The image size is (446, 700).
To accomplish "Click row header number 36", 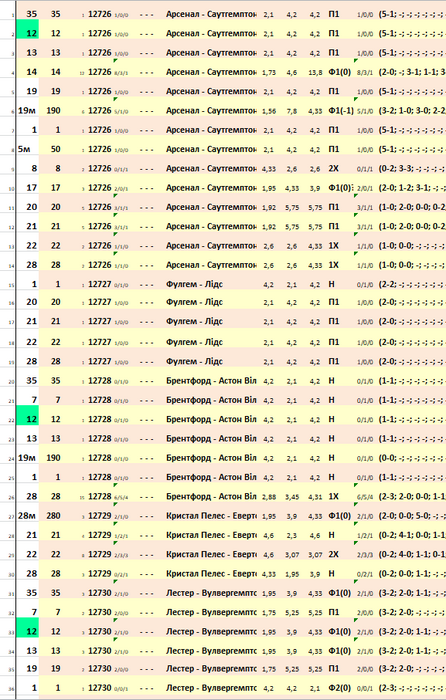I will coord(11,690).
